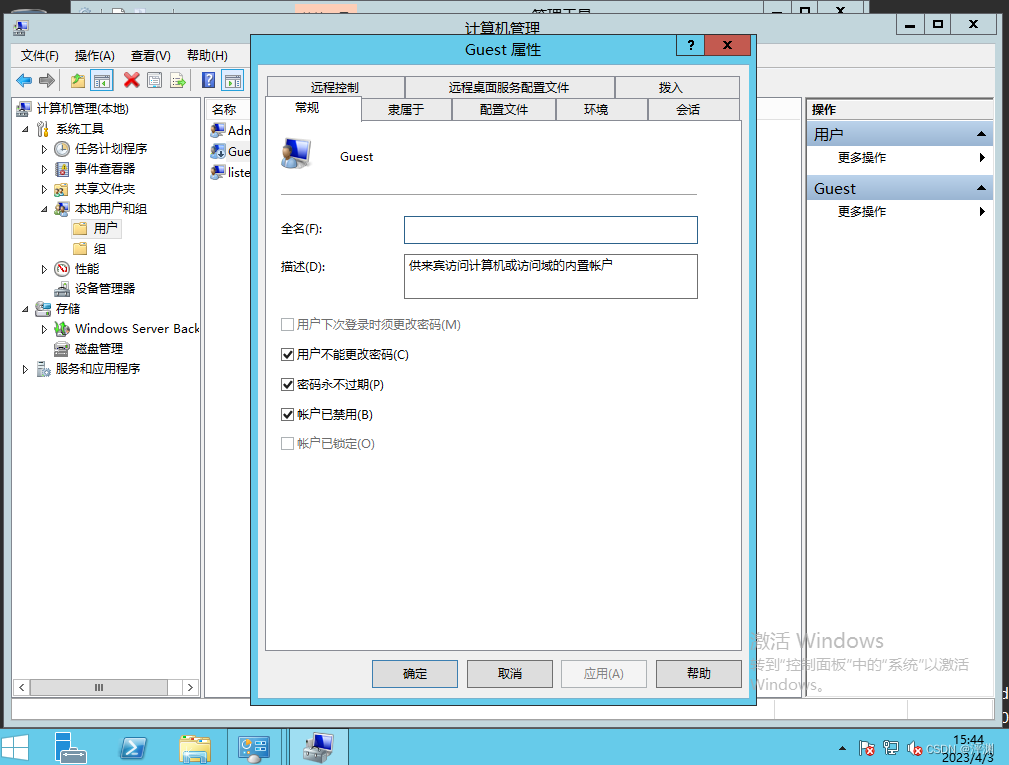Switch to the 远程控制 tab
Screen dimensions: 1009x765
tap(335, 87)
